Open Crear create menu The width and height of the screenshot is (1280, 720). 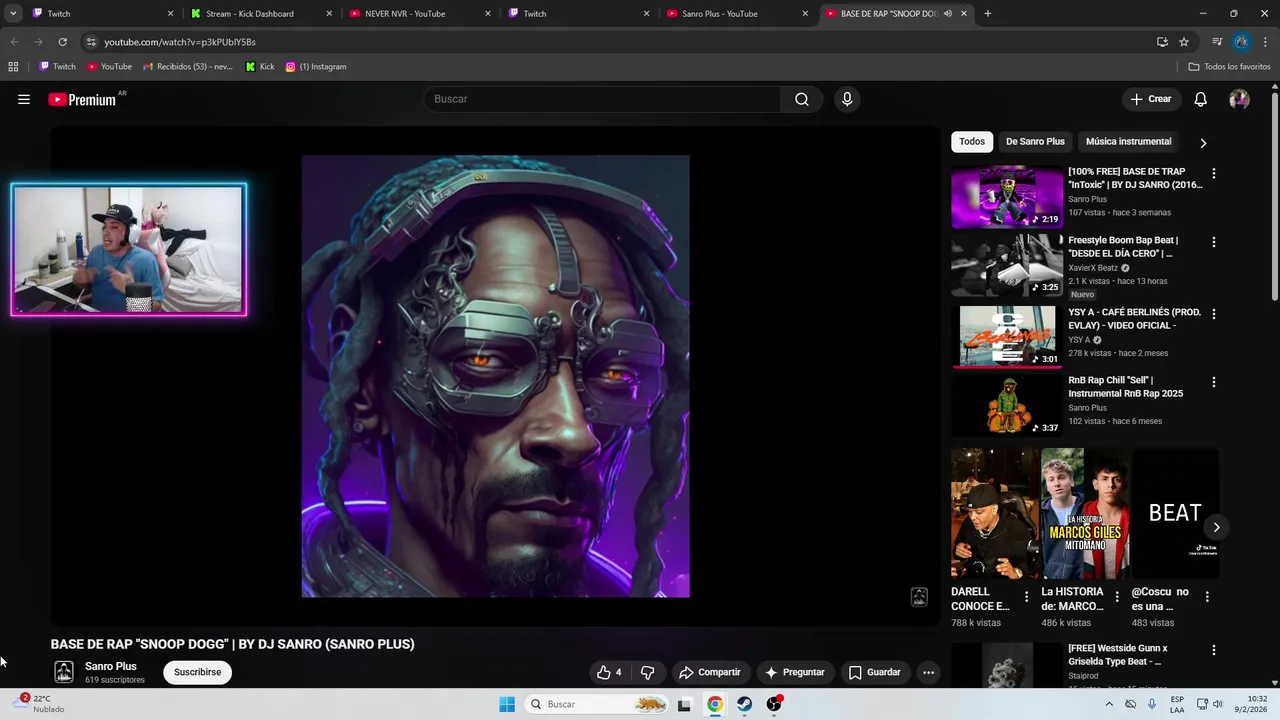pos(1151,99)
